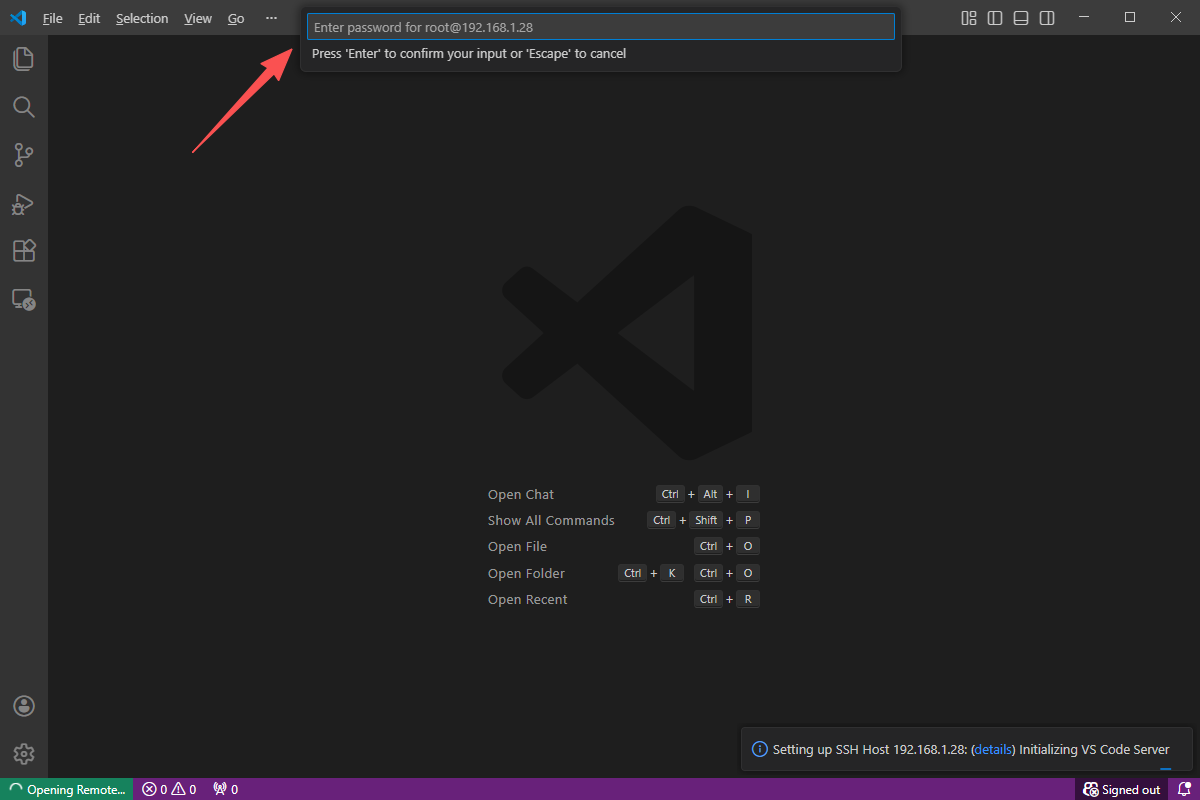Image resolution: width=1200 pixels, height=800 pixels.
Task: Click the Accounts icon in activity bar
Action: (x=24, y=706)
